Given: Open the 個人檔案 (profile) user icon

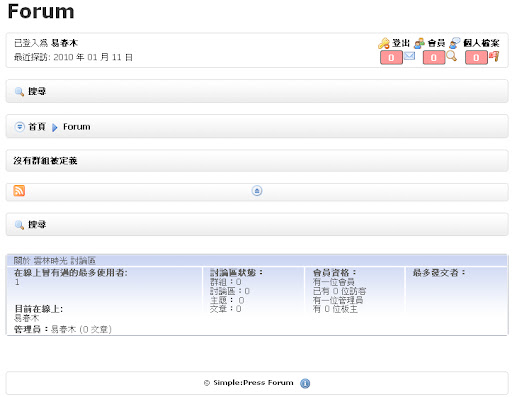Looking at the screenshot, I should 455,43.
